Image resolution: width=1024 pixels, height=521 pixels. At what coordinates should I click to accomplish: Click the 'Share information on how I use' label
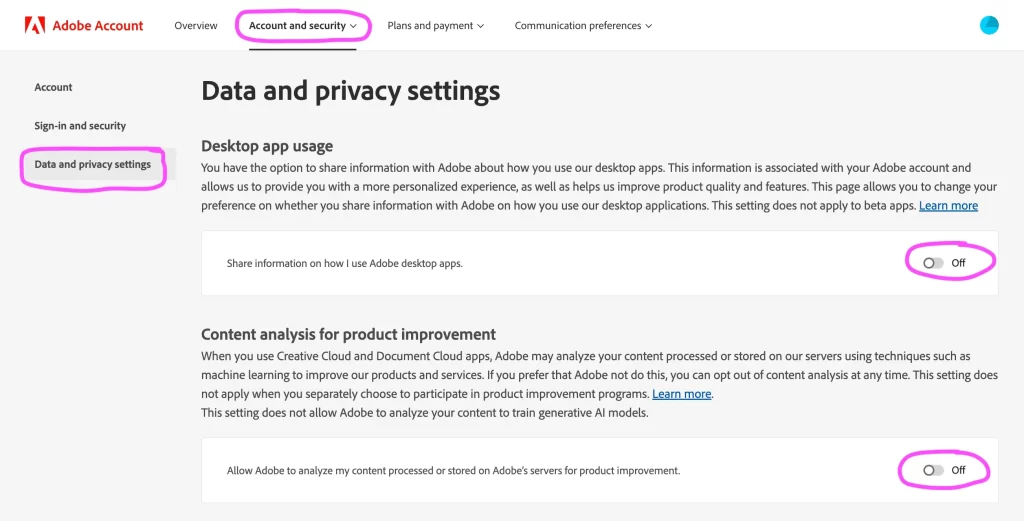tap(345, 263)
